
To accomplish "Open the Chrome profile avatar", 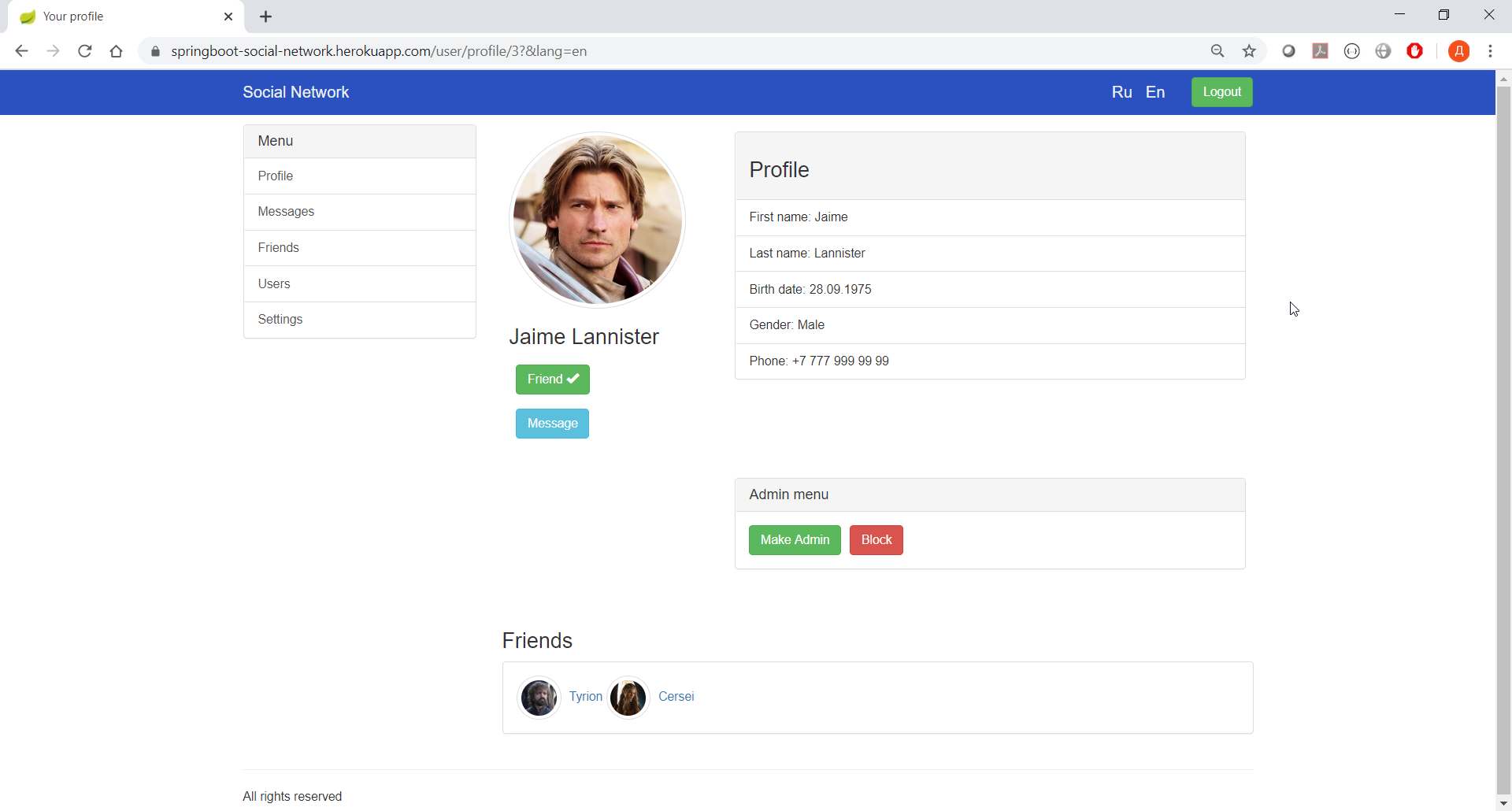I will point(1459,51).
